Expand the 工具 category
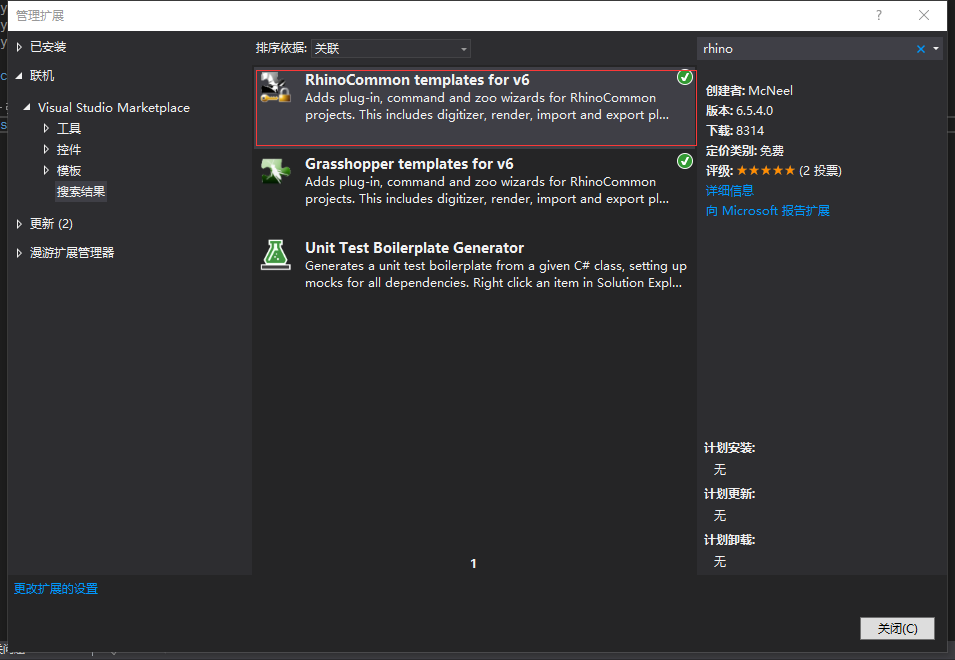 point(46,128)
